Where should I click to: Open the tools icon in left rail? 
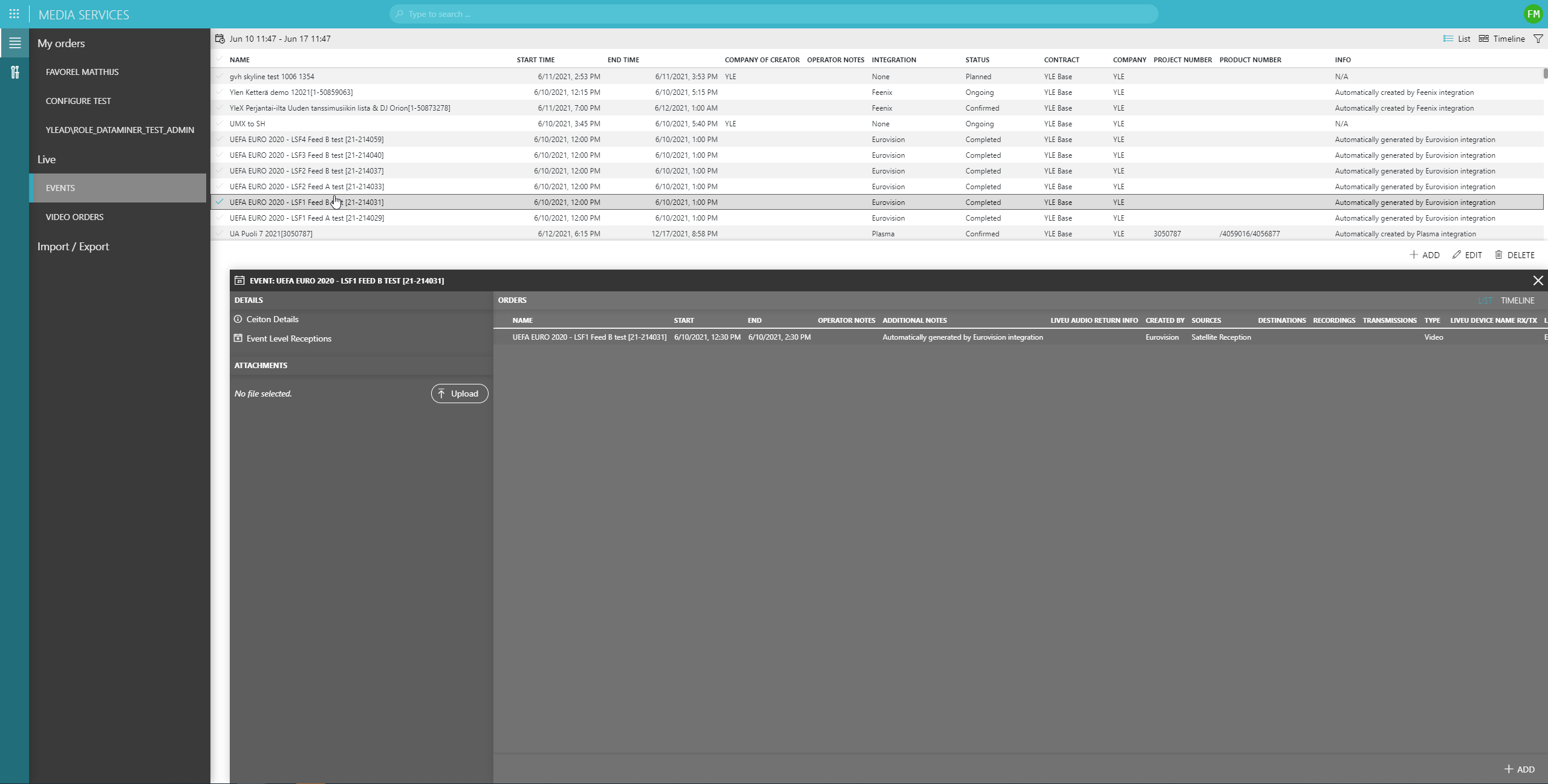[15, 73]
